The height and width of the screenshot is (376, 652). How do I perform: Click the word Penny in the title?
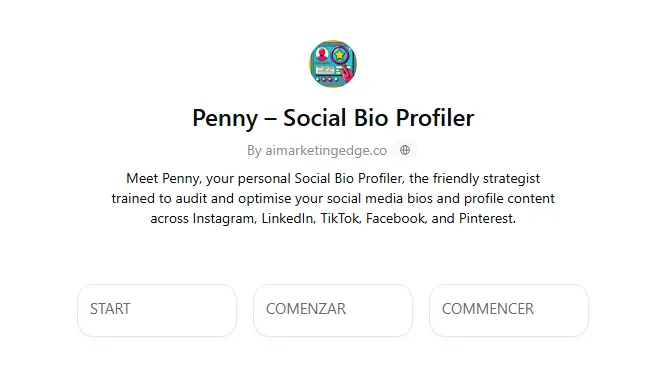[225, 118]
